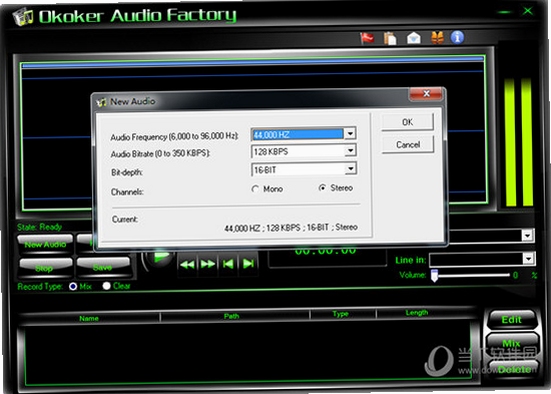Viewport: 551px width, 394px height.
Task: Click the rewind double-arrow button
Action: pyautogui.click(x=187, y=264)
